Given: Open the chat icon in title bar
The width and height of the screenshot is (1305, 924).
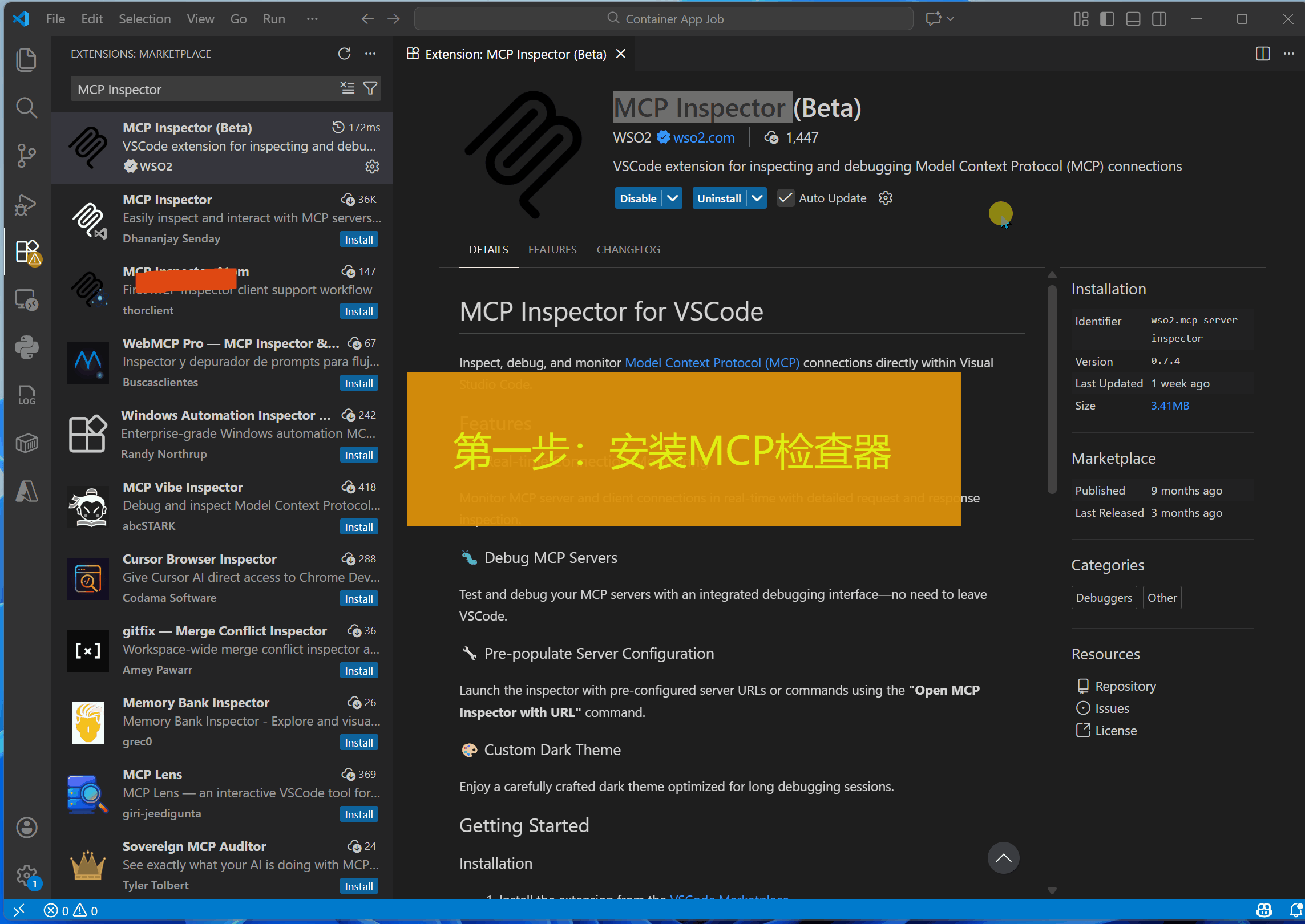Looking at the screenshot, I should pos(934,19).
